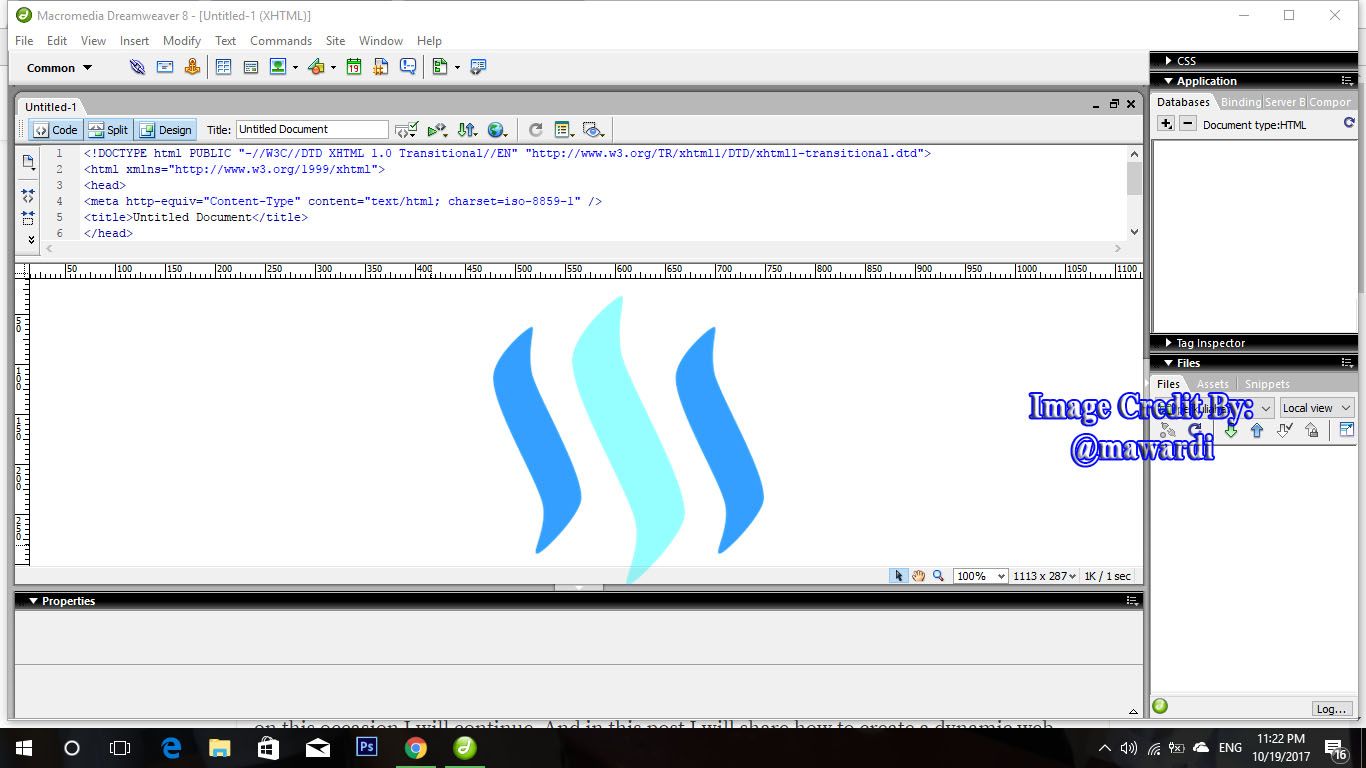Viewport: 1366px width, 768px height.
Task: Switch to Design view
Action: [165, 130]
